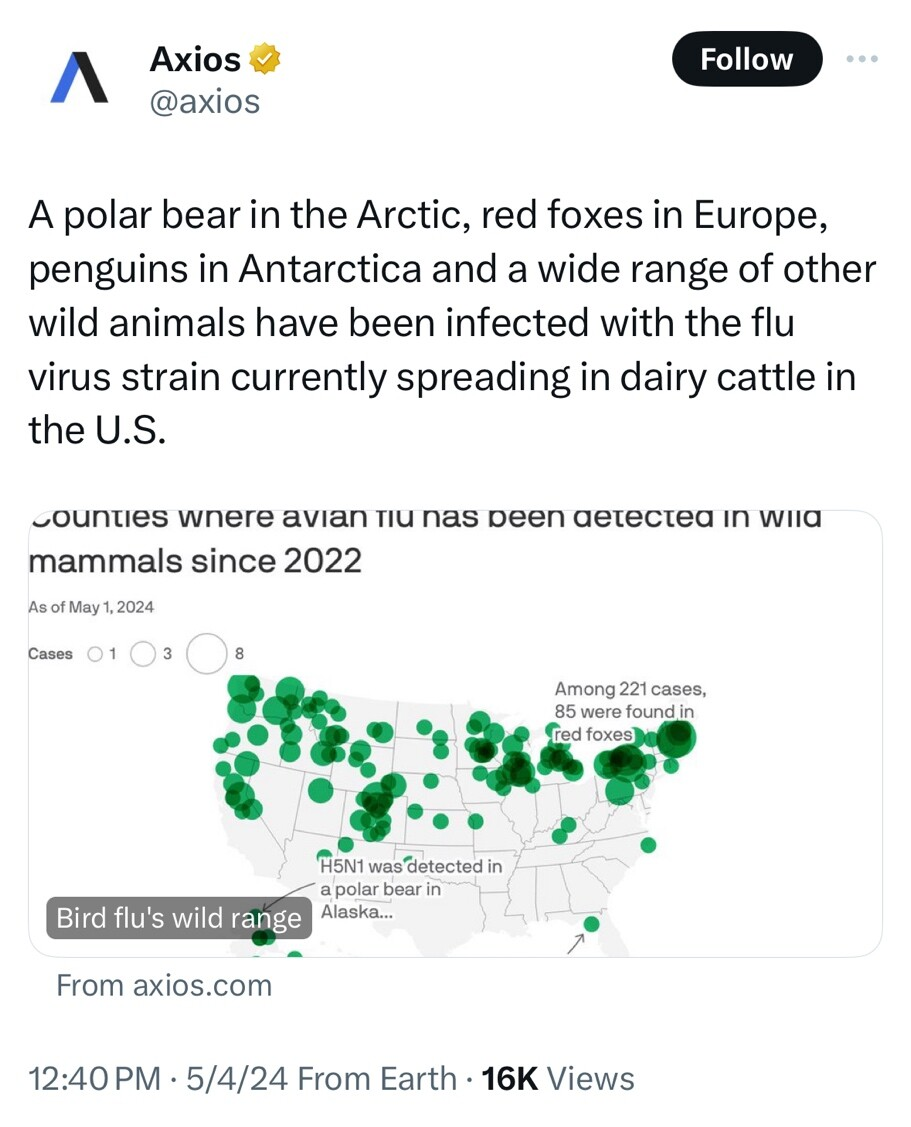Click the 'Bird flu's wild range' card label
This screenshot has width=911, height=1127.
pyautogui.click(x=179, y=918)
